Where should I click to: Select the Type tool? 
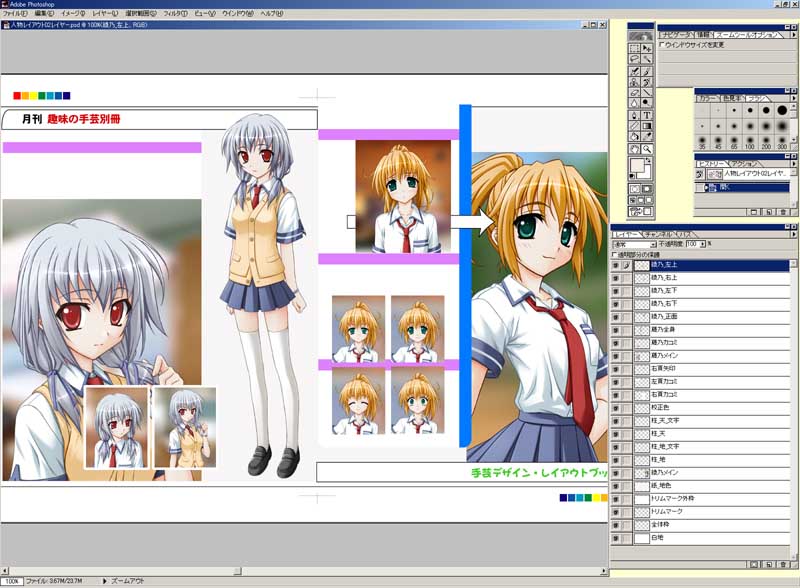(647, 115)
